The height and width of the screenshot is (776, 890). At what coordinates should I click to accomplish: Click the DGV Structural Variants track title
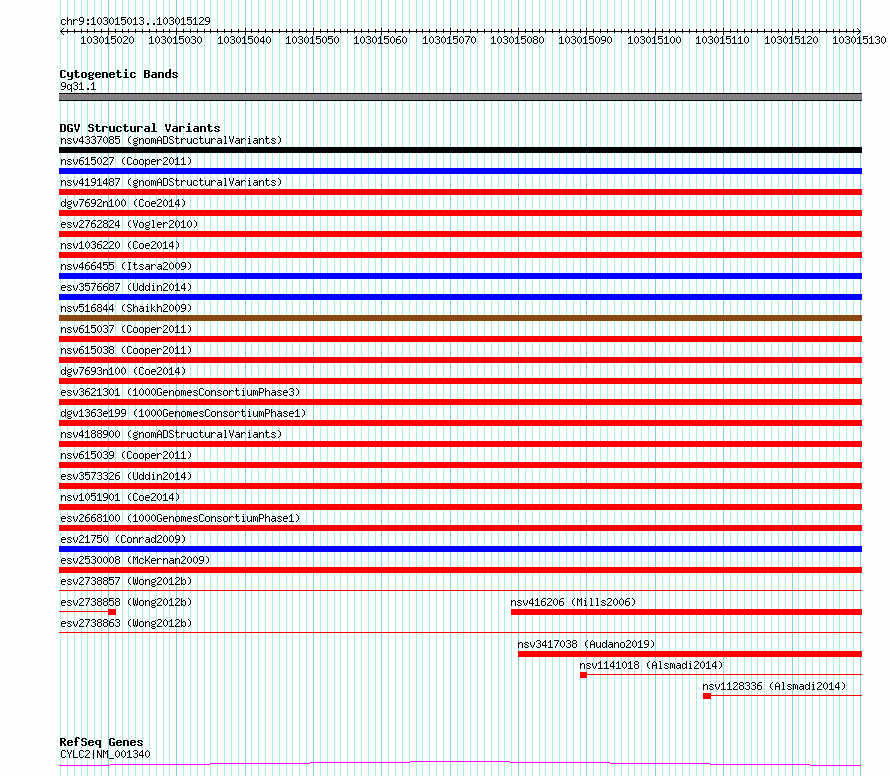(x=140, y=128)
